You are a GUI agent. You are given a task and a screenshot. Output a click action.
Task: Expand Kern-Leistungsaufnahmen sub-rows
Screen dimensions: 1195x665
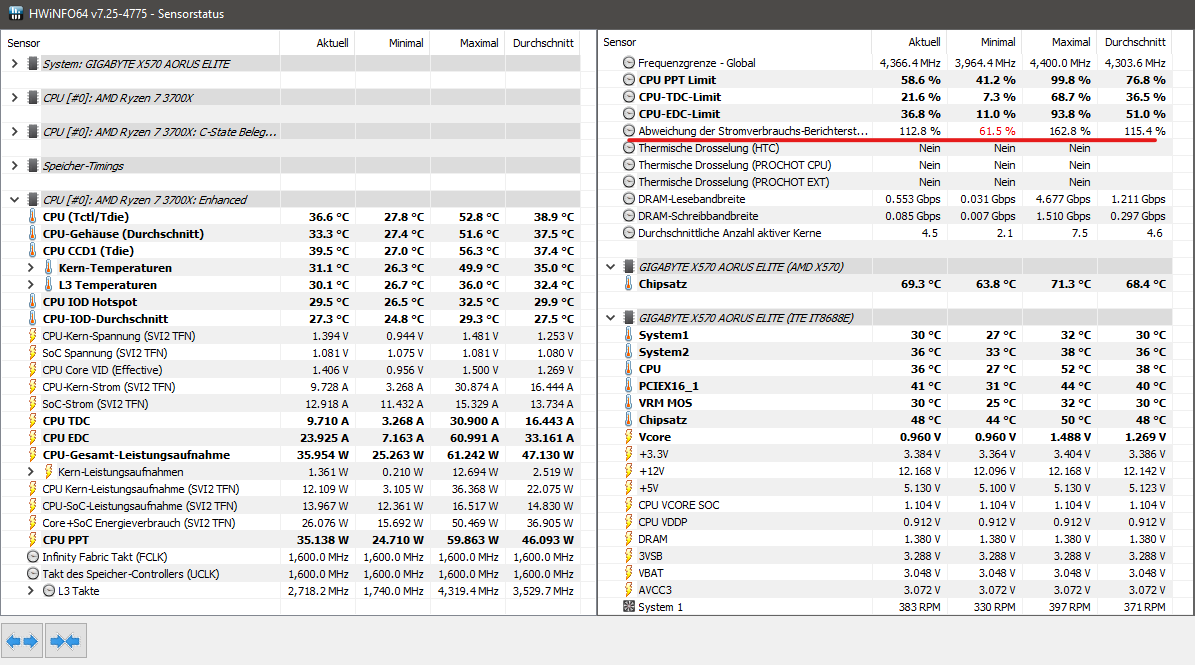pos(30,472)
